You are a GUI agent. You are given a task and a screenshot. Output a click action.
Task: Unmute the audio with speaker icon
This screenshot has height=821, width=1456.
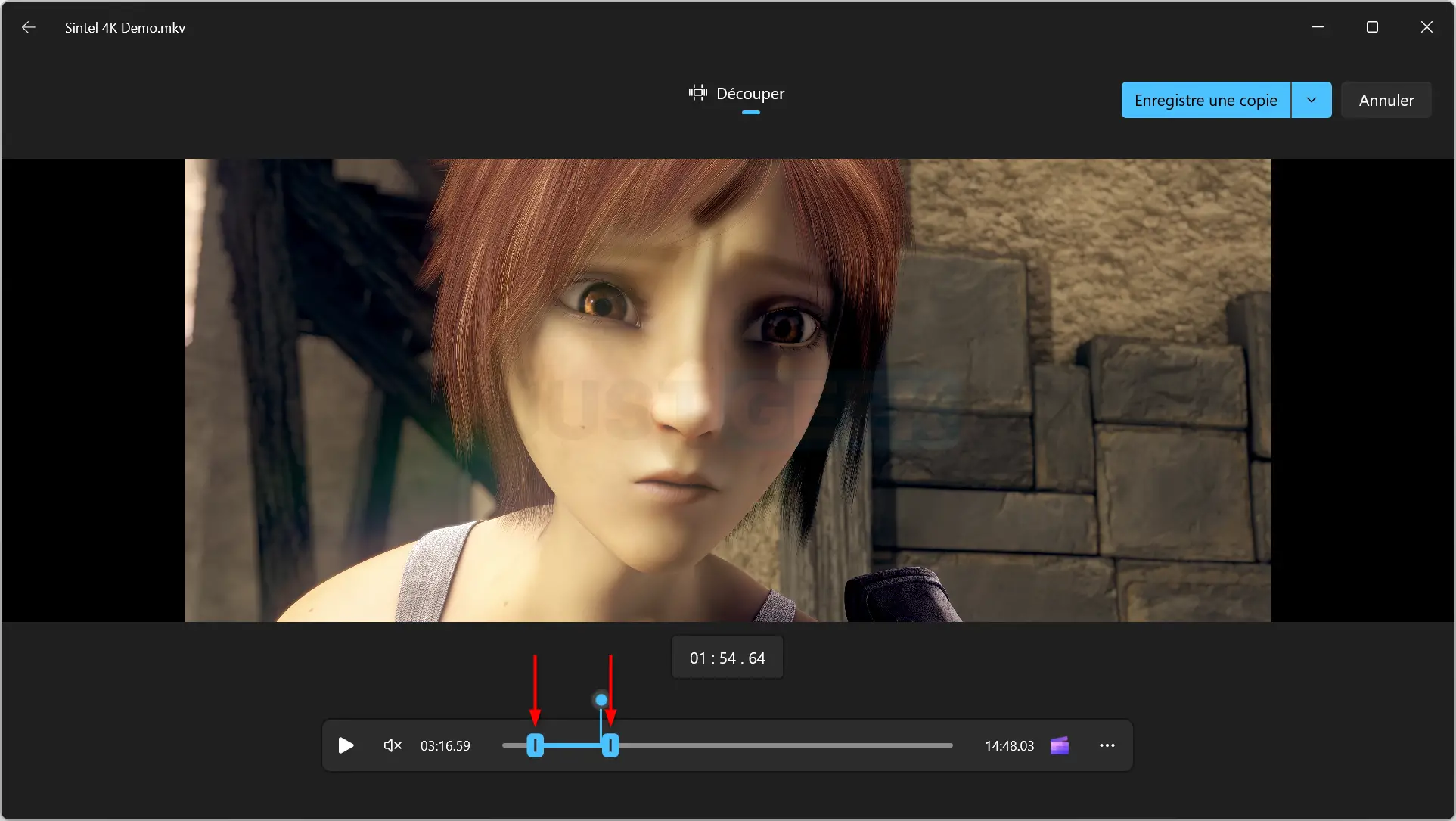point(393,745)
